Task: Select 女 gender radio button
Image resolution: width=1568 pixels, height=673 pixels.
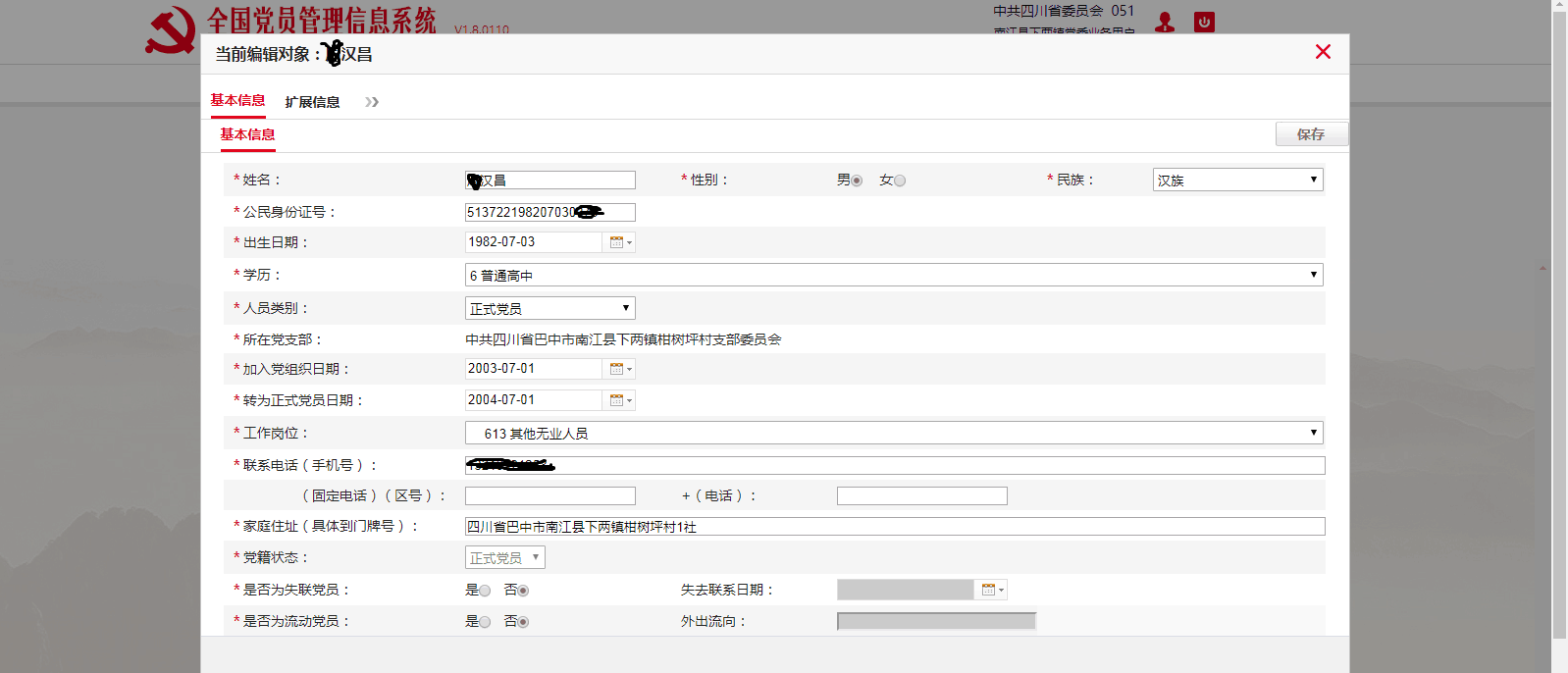Action: click(x=900, y=181)
